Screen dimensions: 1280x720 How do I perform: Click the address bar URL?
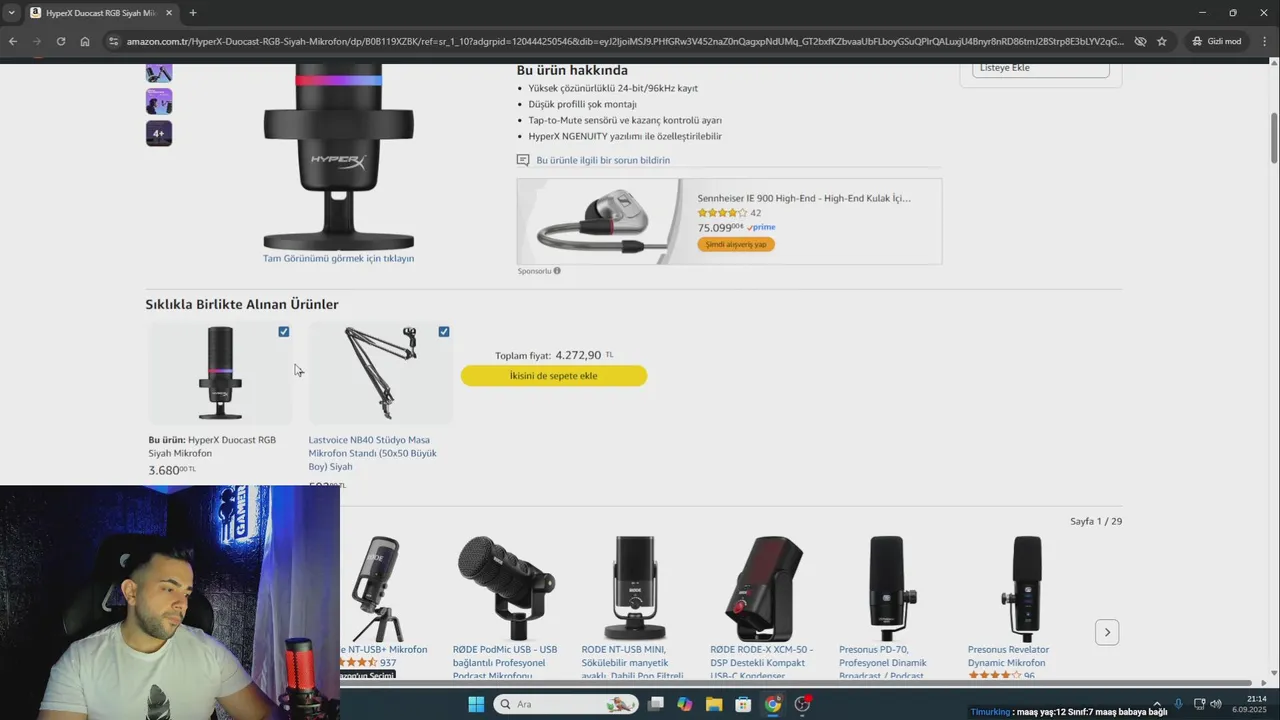pos(625,41)
